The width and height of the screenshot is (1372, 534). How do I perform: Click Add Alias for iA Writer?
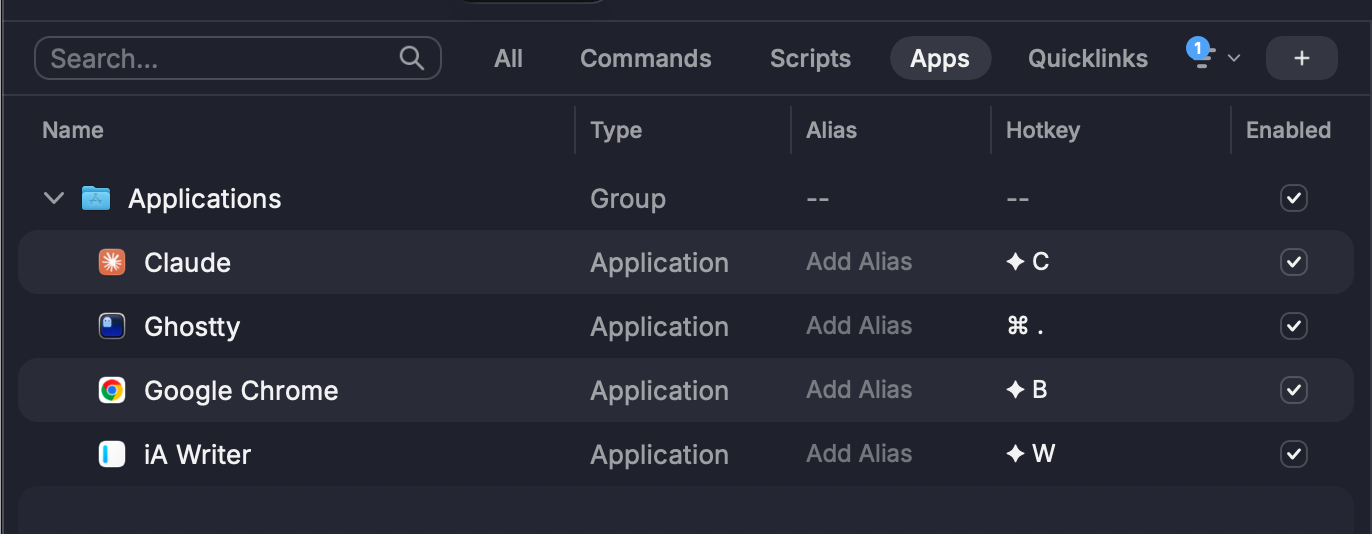(859, 454)
